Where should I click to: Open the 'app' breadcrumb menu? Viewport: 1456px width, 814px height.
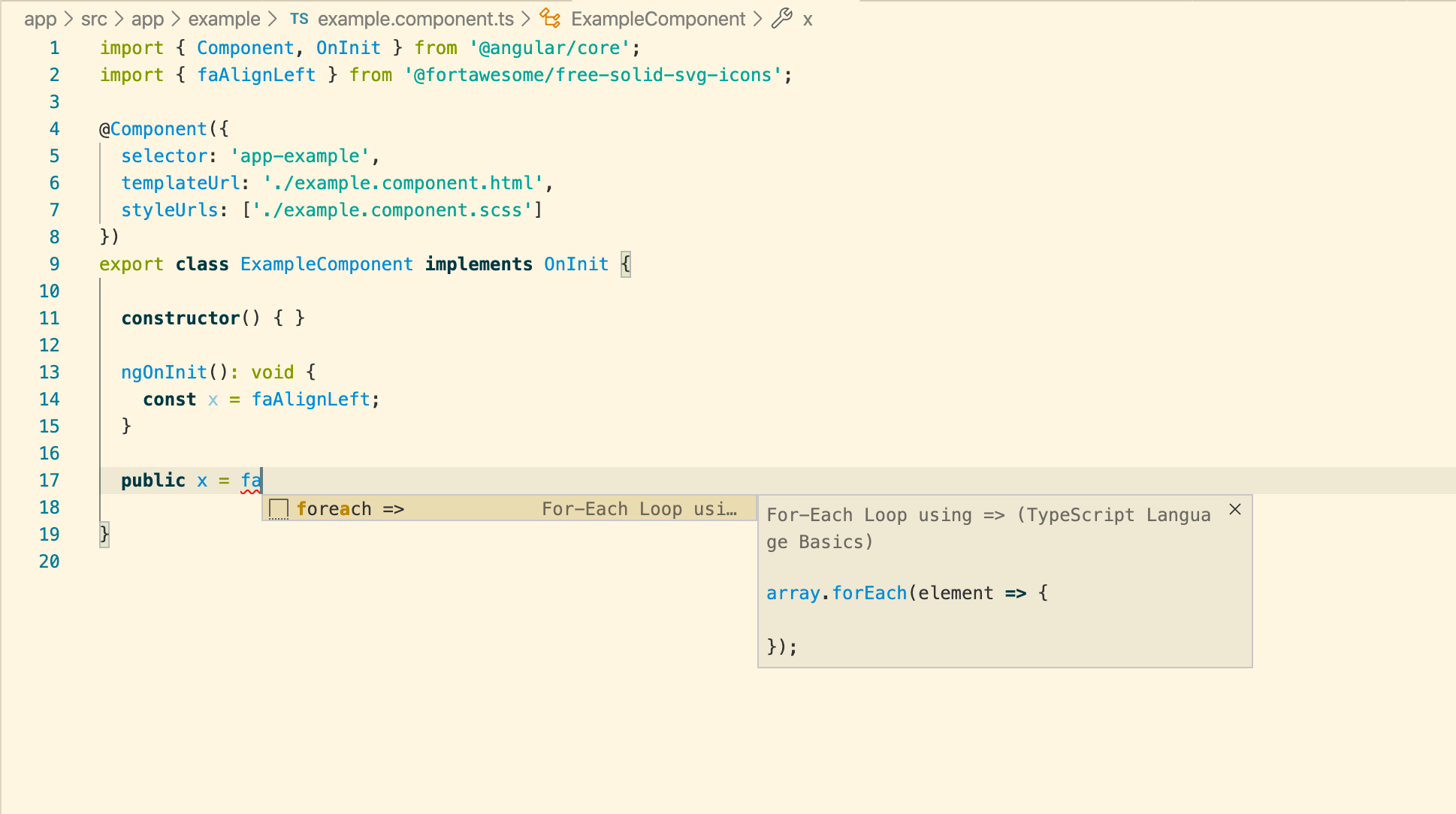[41, 19]
